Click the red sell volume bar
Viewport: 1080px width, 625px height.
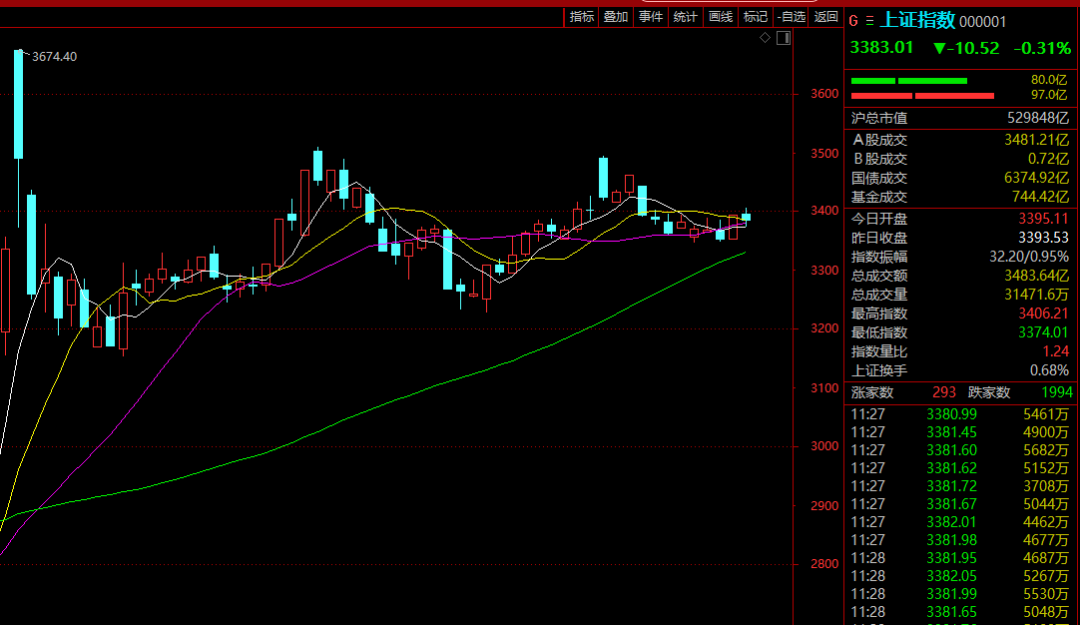[x=921, y=96]
